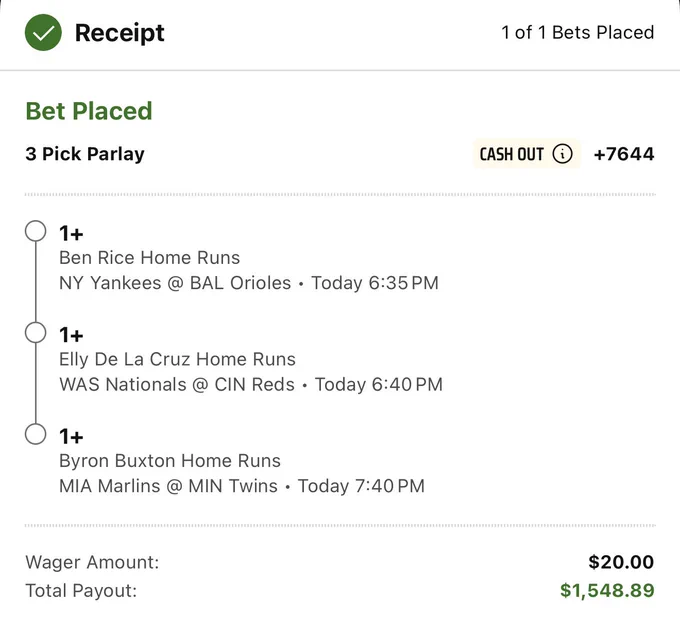Open WAS Nationals @ CIN Reds game
680x619 pixels.
coord(177,384)
